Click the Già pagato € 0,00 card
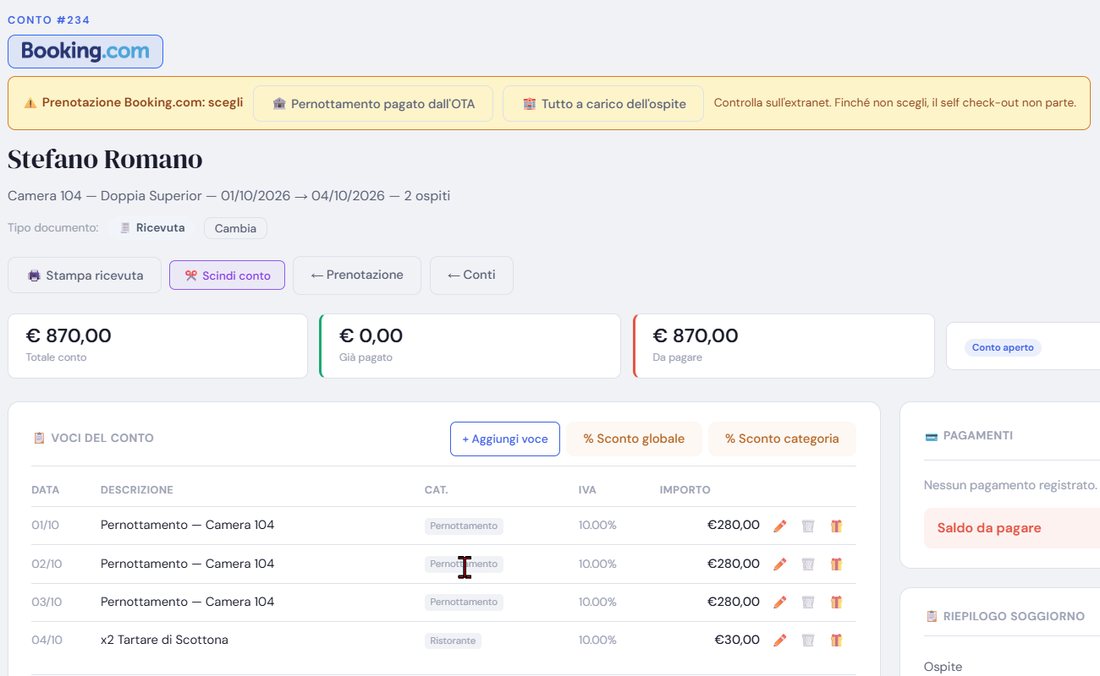1100x676 pixels. 470,346
